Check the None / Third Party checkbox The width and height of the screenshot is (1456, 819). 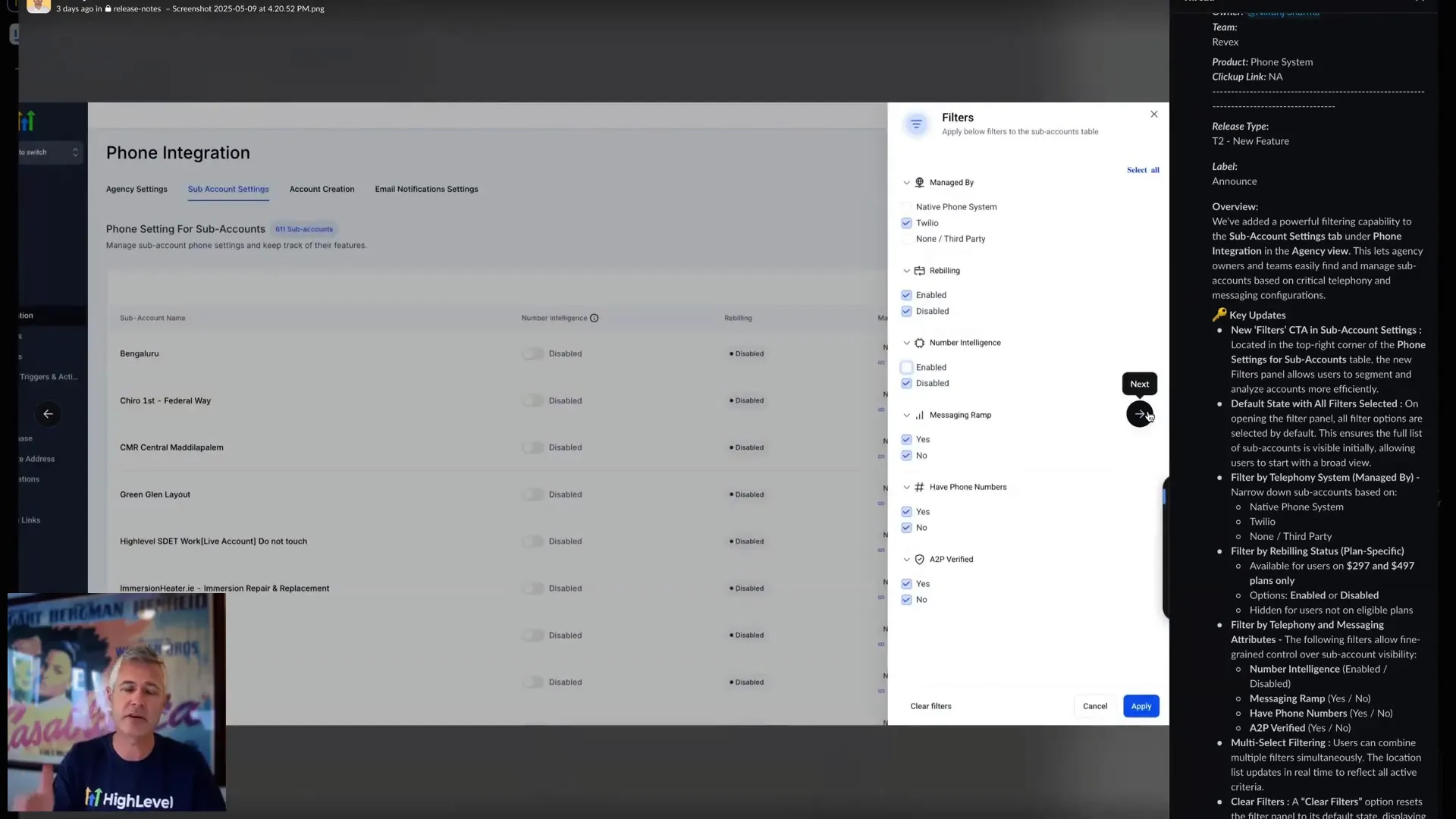pyautogui.click(x=906, y=239)
